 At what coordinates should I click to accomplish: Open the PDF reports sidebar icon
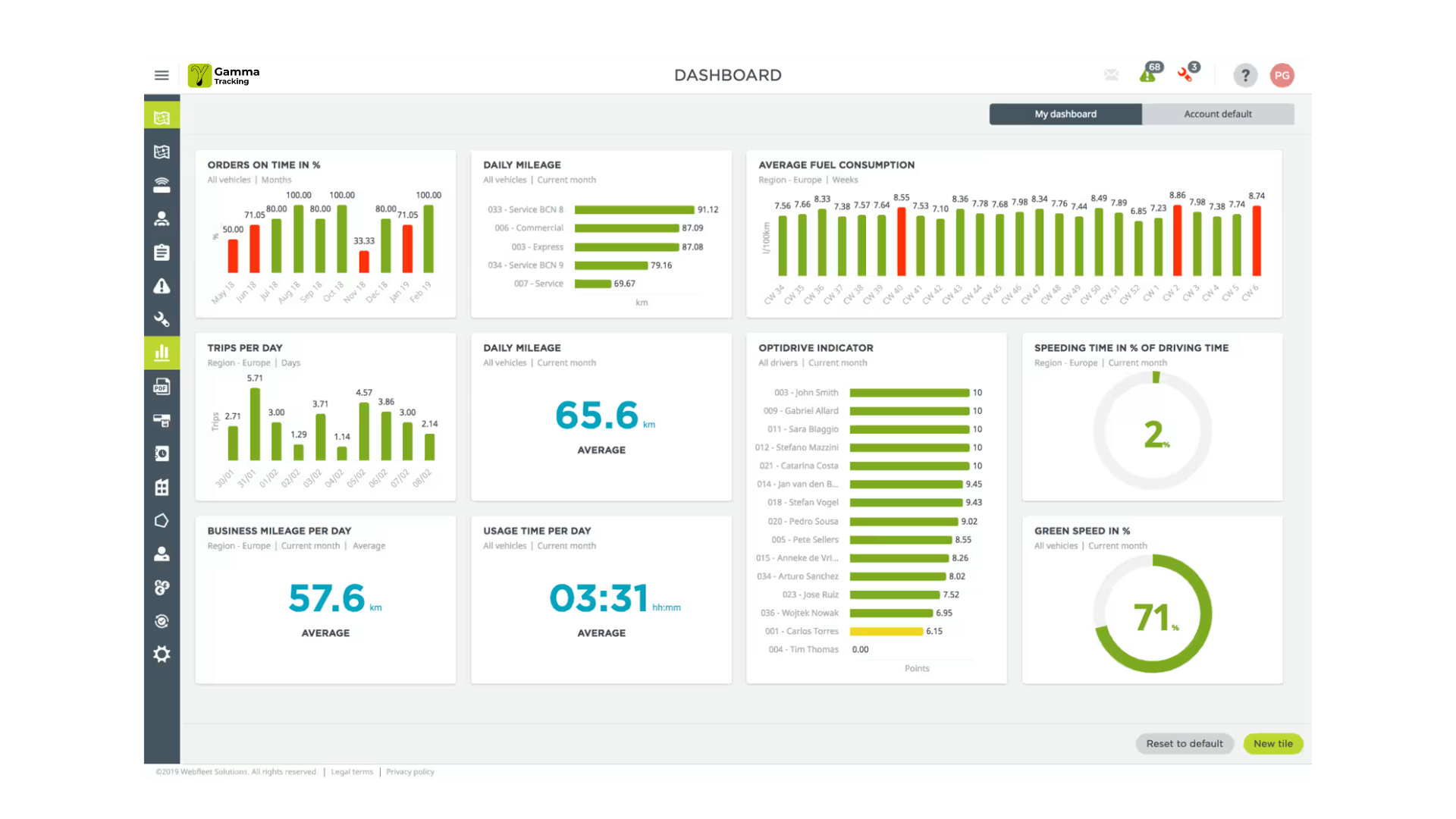pyautogui.click(x=162, y=387)
